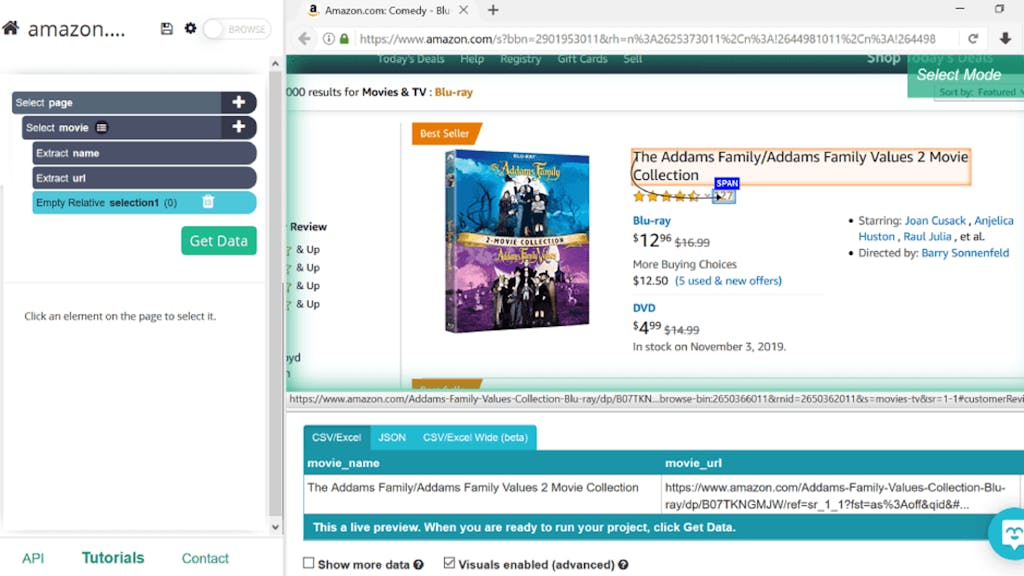Click the Blu-ray category in results header
1024x576 pixels.
454,92
